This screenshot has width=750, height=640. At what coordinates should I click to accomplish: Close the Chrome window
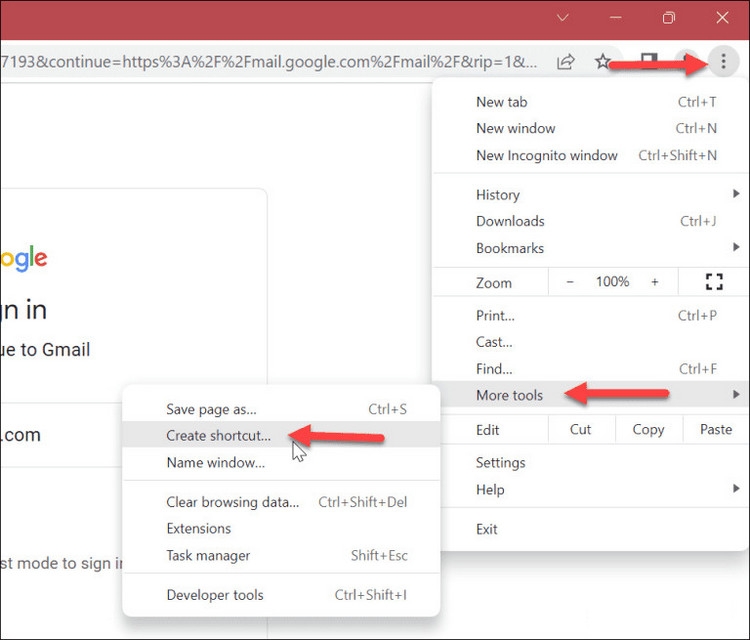(x=722, y=18)
